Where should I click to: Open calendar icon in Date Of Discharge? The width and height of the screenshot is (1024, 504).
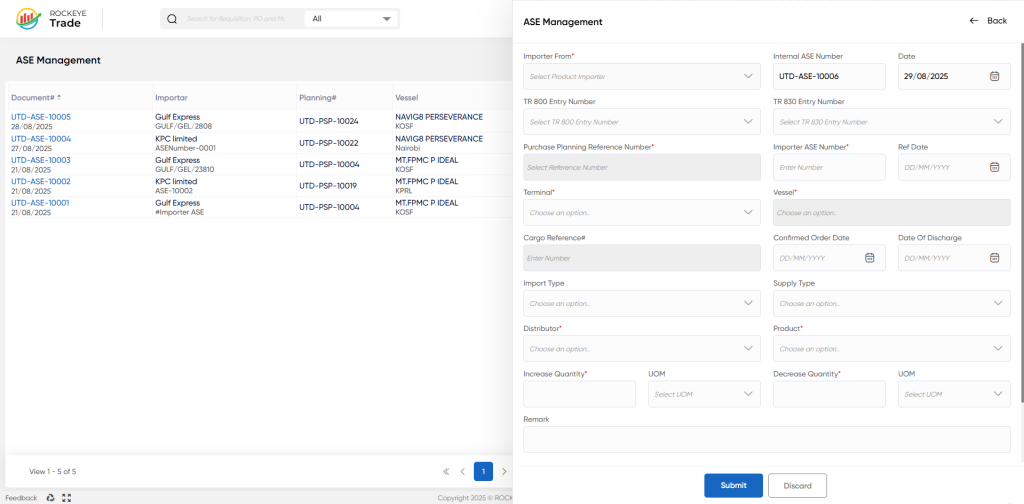point(994,258)
